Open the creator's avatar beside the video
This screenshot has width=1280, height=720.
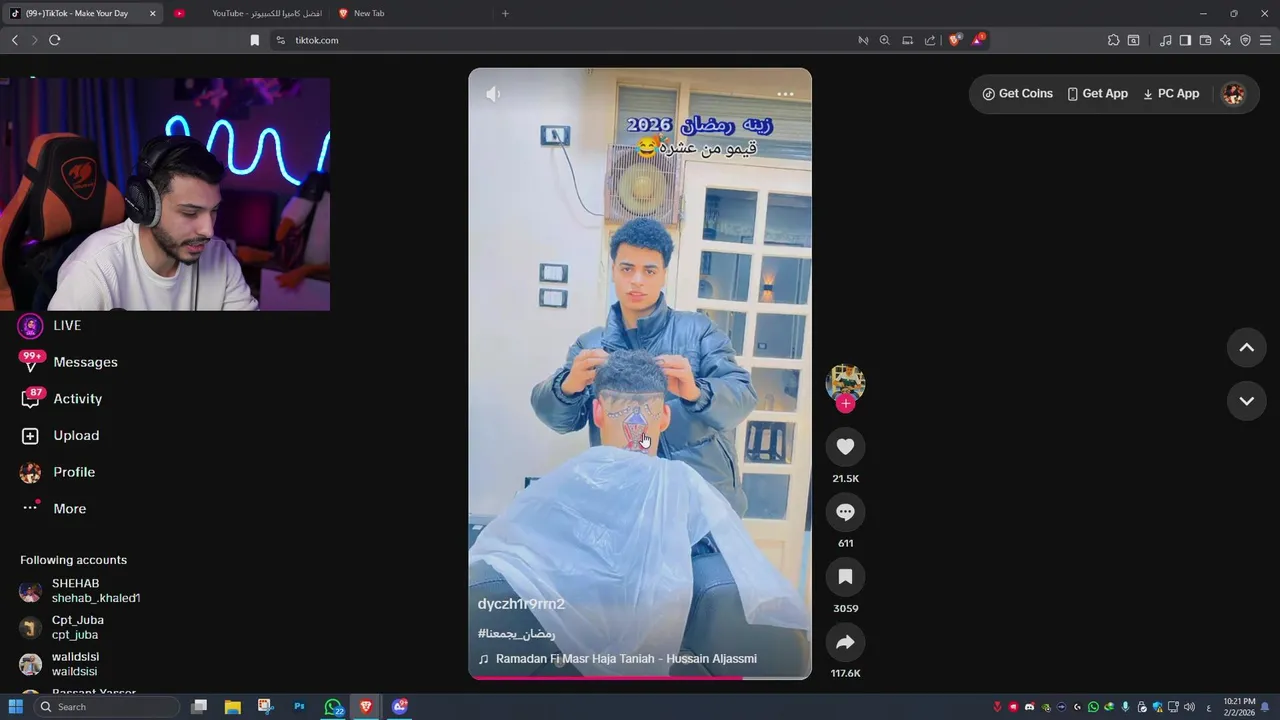pyautogui.click(x=845, y=383)
